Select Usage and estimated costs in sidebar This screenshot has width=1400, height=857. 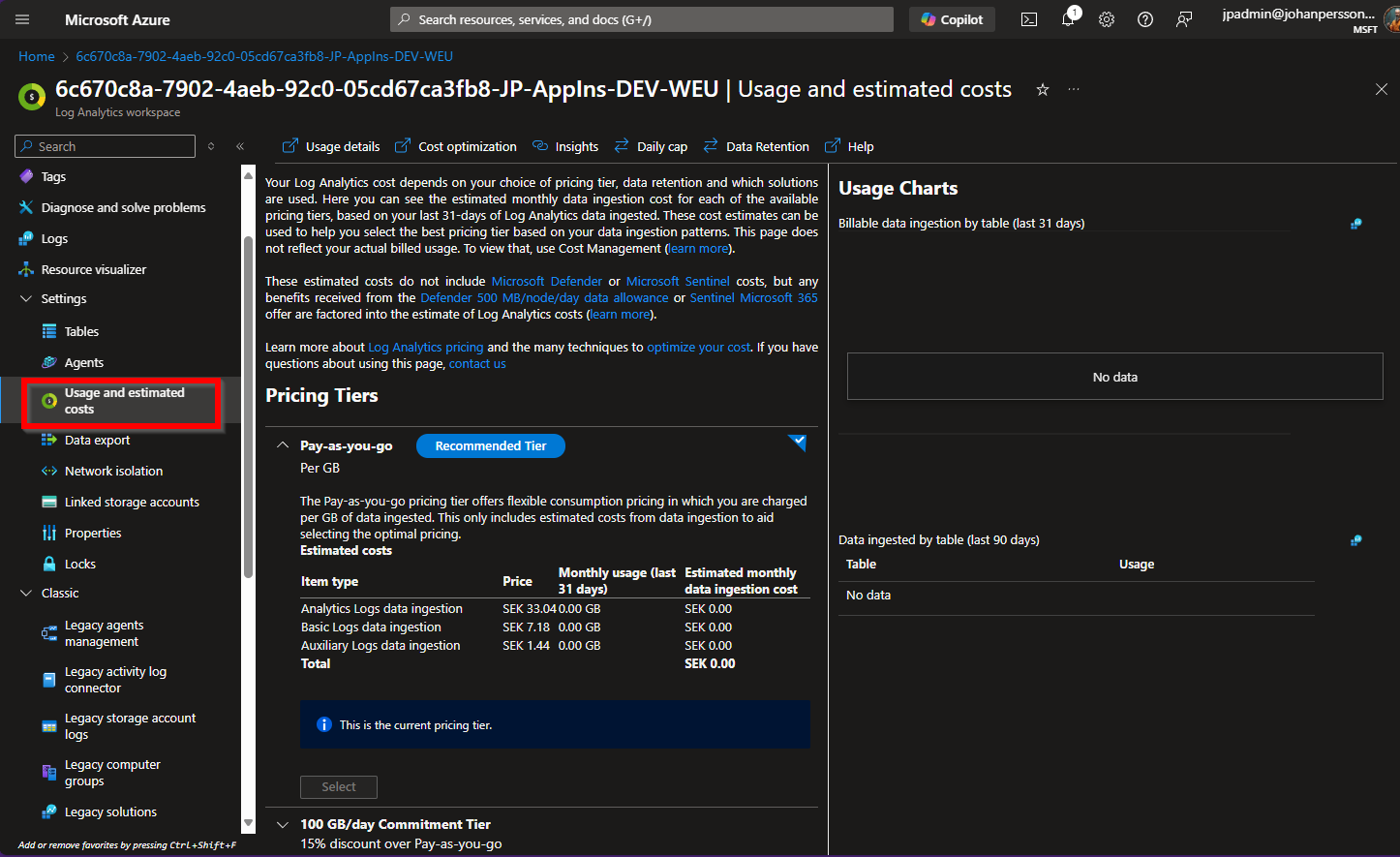(123, 401)
